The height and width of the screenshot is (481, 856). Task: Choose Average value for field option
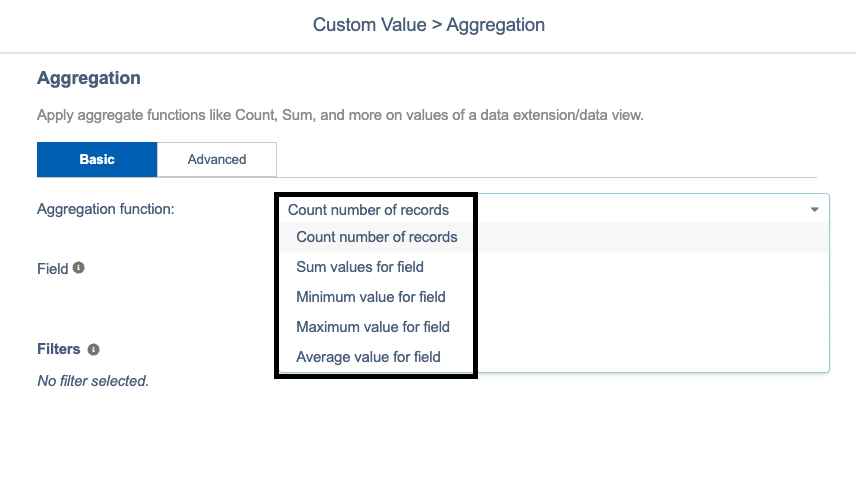554,357
